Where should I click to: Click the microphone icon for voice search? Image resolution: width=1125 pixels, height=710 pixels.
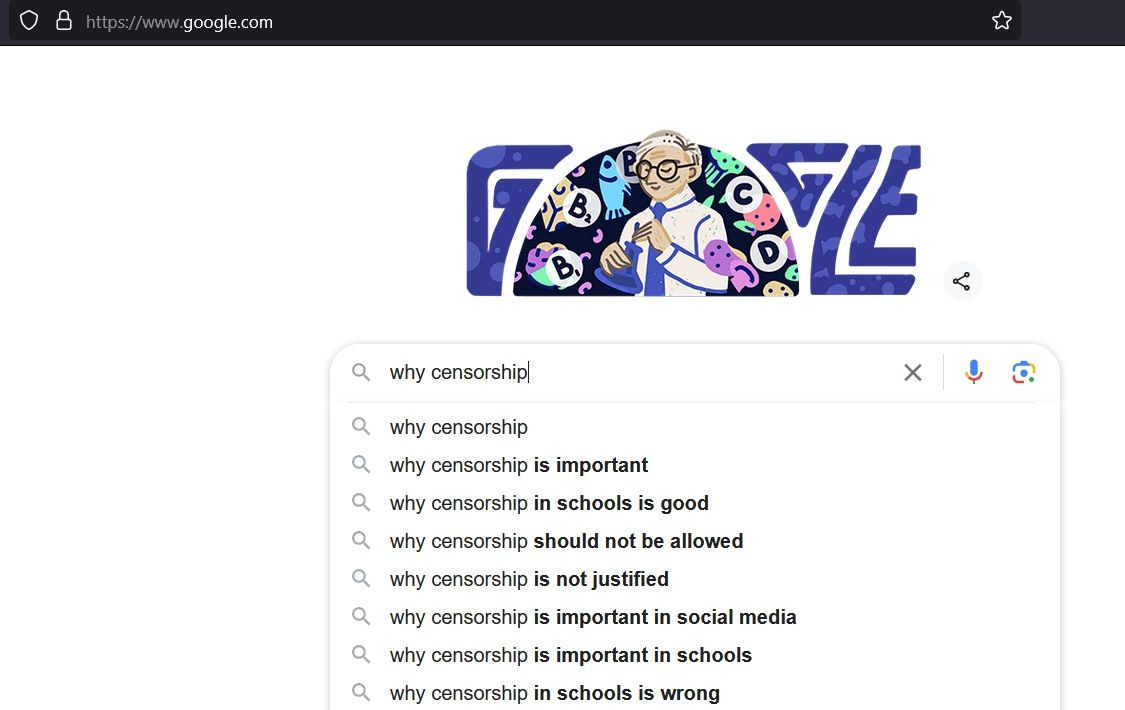[x=973, y=372]
